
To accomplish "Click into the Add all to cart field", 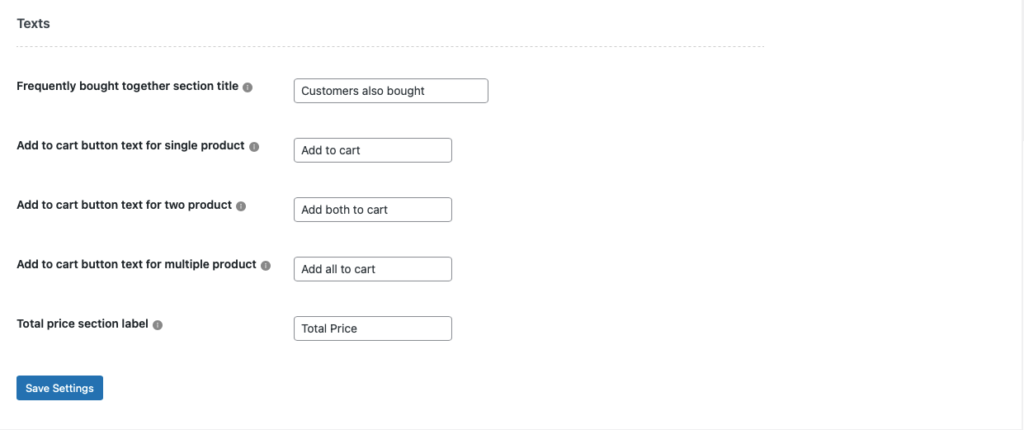I will (x=372, y=269).
